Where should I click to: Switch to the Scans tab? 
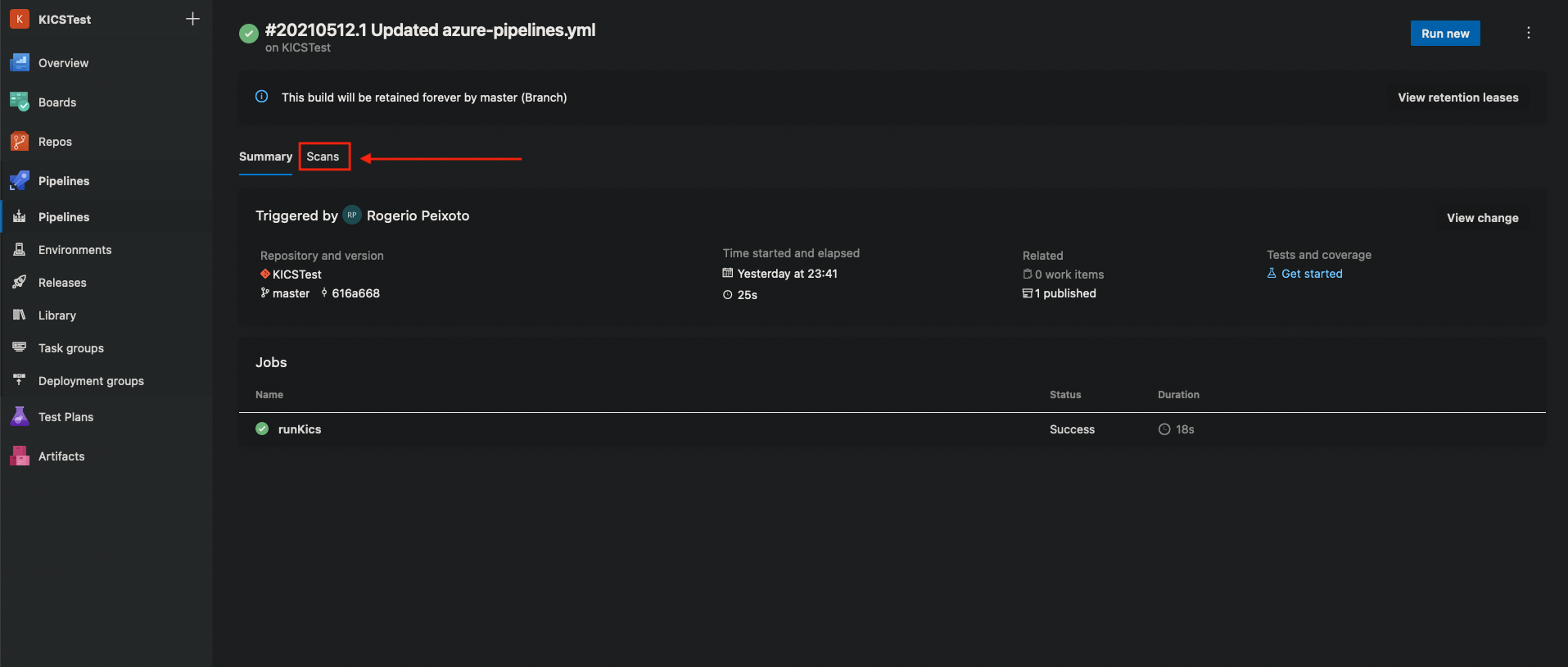click(323, 157)
